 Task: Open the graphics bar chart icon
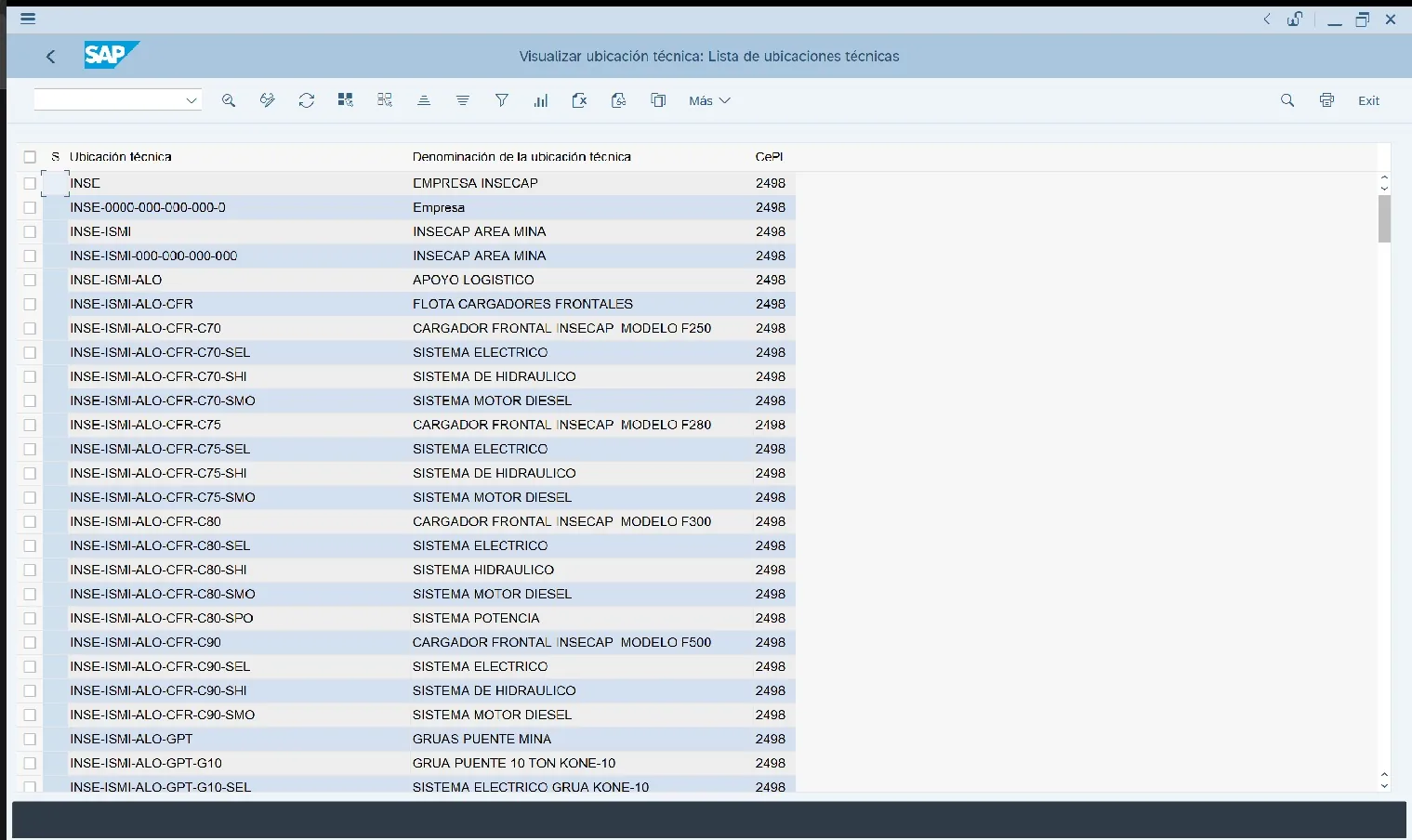[x=541, y=100]
